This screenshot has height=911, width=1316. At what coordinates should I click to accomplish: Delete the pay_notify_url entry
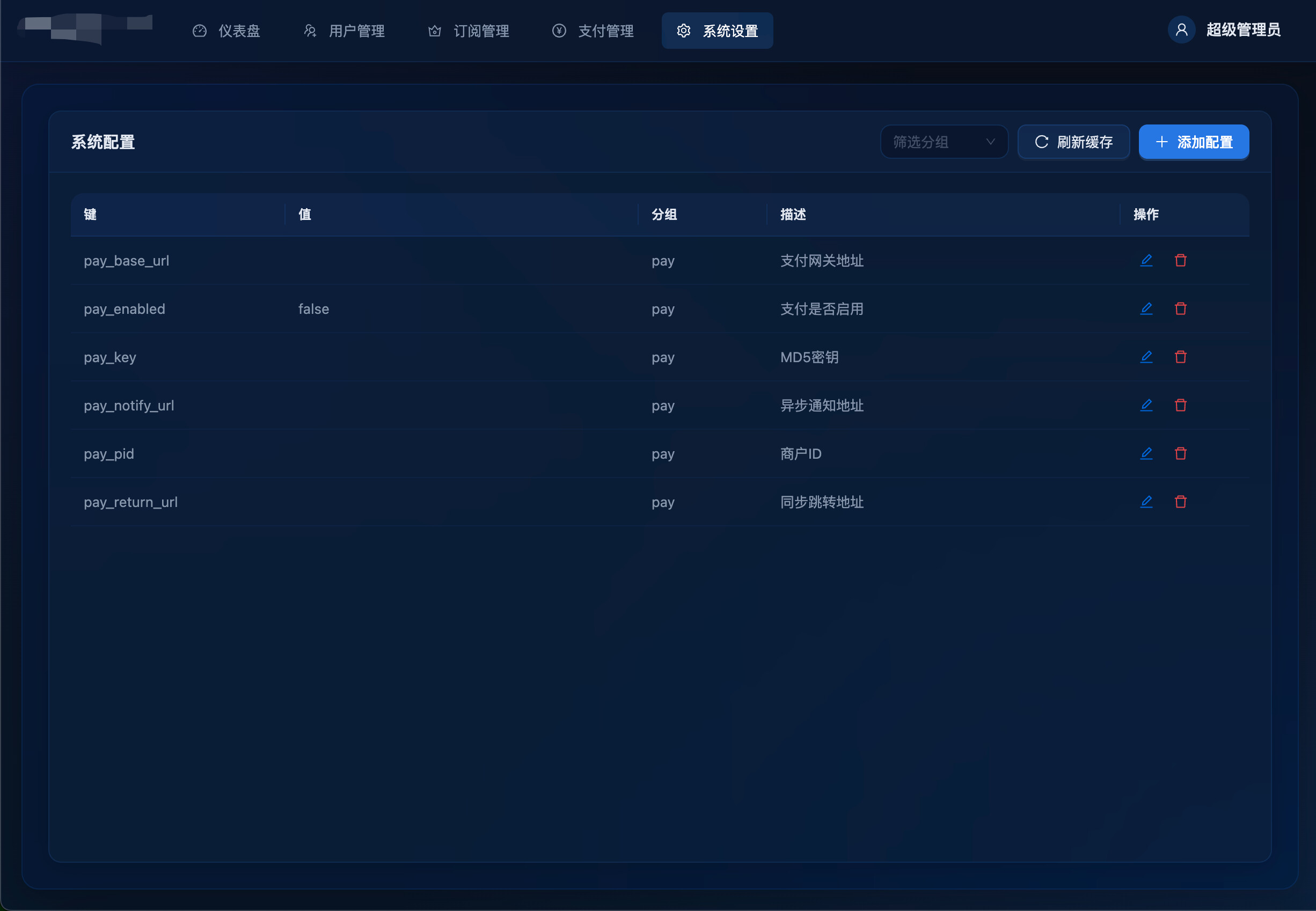click(1181, 405)
